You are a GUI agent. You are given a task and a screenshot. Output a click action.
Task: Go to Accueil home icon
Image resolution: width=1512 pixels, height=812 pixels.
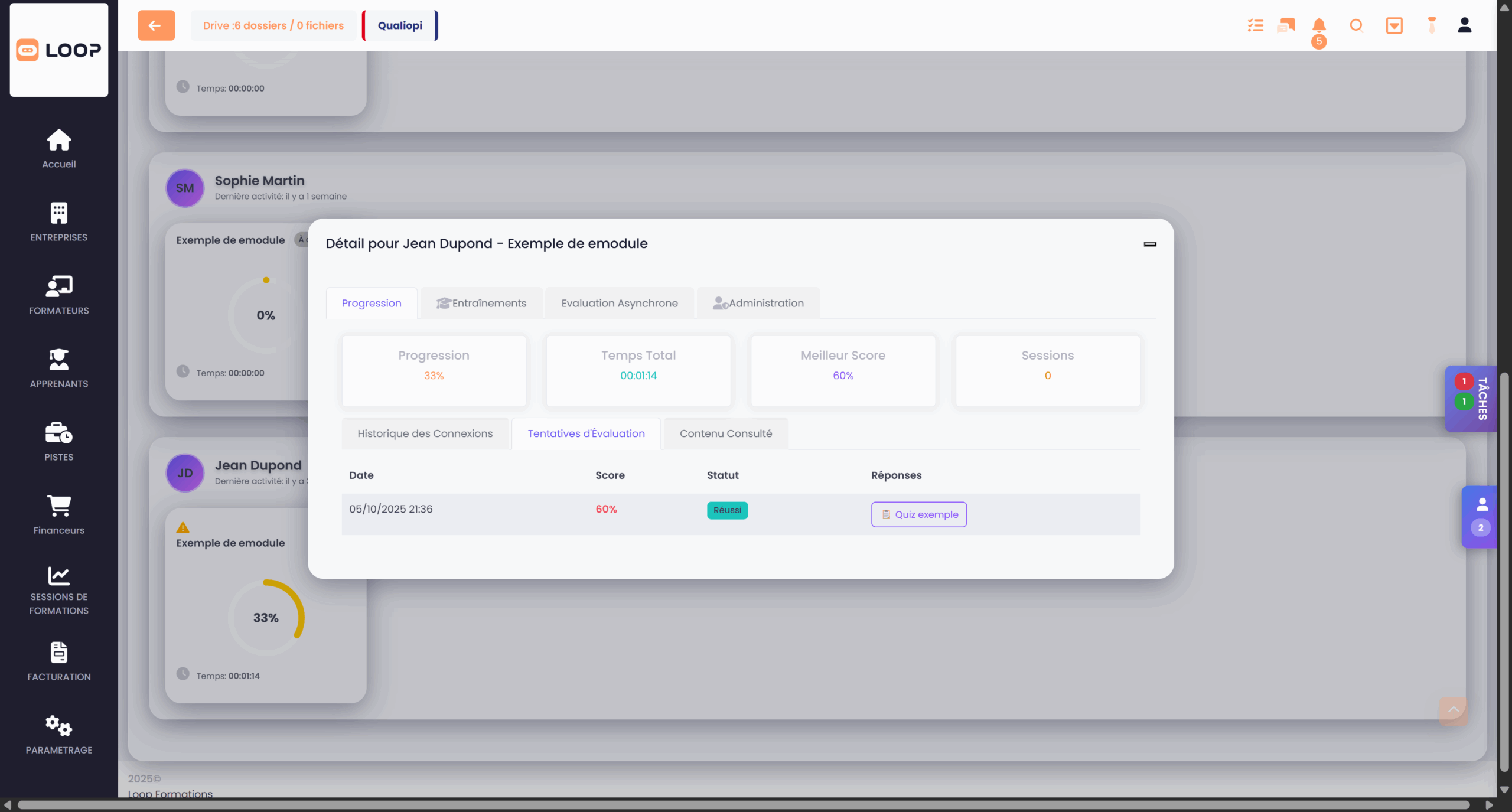pyautogui.click(x=58, y=148)
